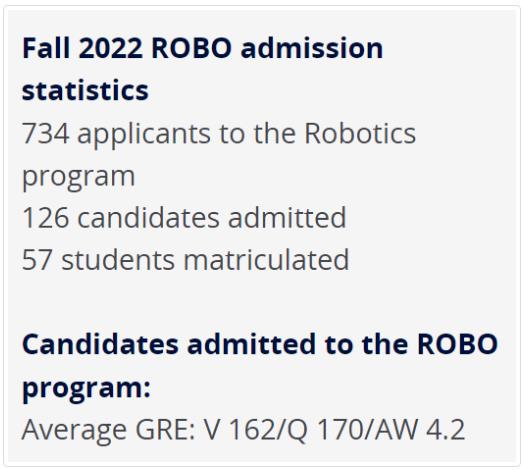
Task: Click the year '2022' in the heading
Action: [111, 48]
